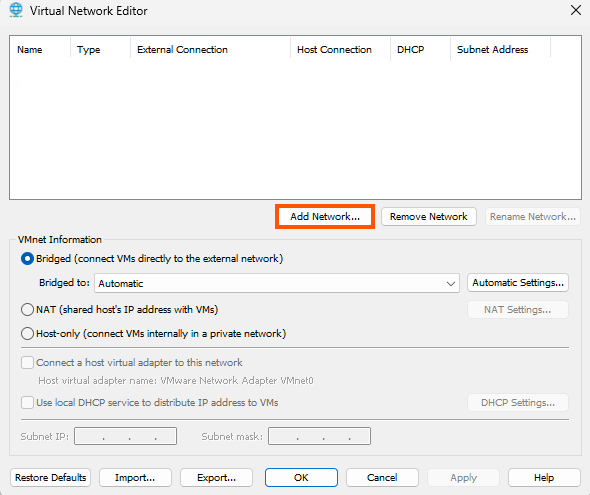Click the Export button
Screen dimensions: 590x495
click(x=216, y=478)
